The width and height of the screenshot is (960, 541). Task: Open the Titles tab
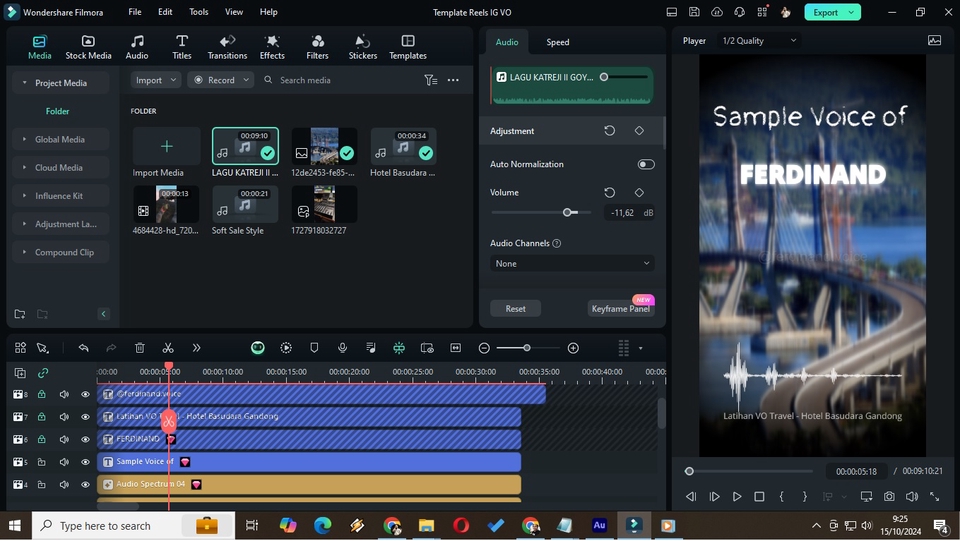tap(181, 47)
